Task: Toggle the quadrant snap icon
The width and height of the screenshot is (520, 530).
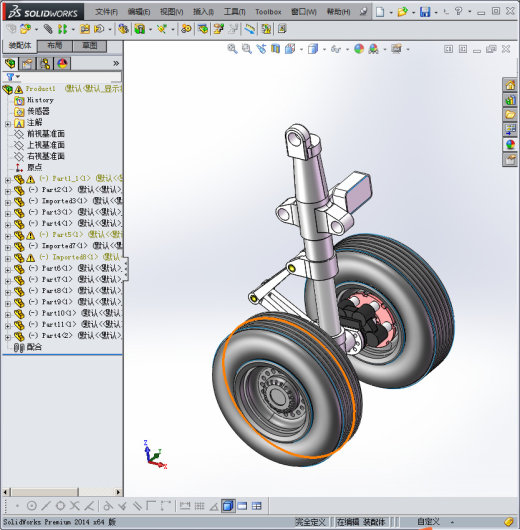Action: [60, 506]
